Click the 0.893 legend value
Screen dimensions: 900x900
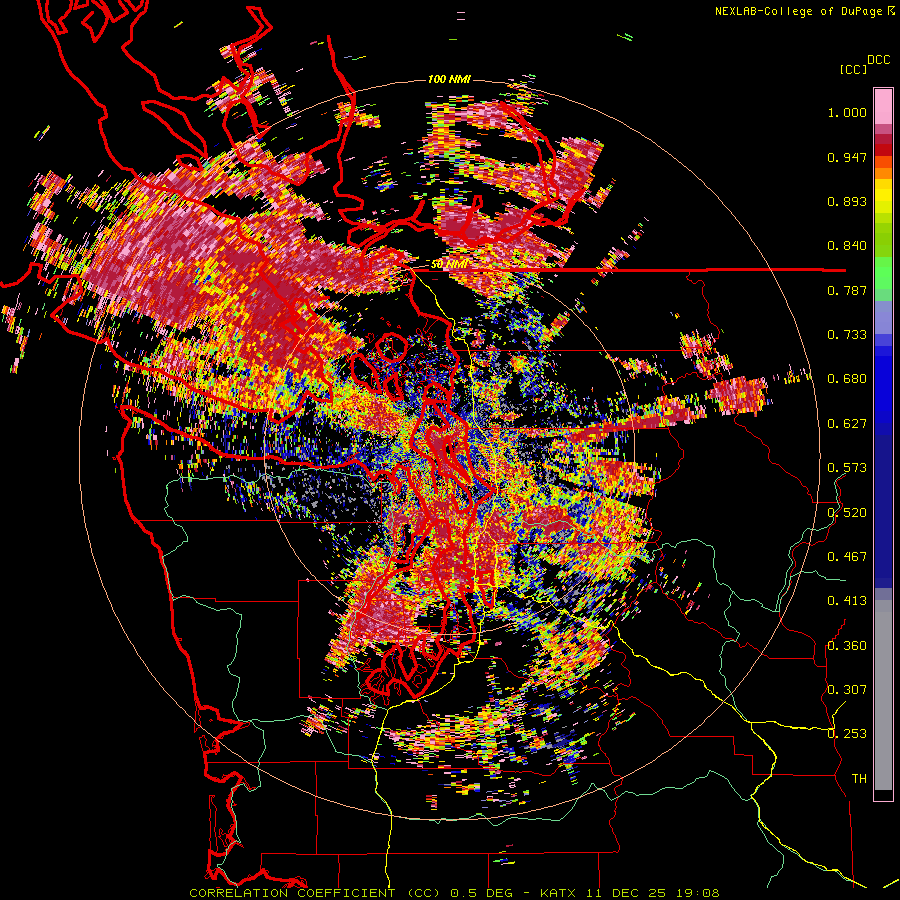point(847,201)
